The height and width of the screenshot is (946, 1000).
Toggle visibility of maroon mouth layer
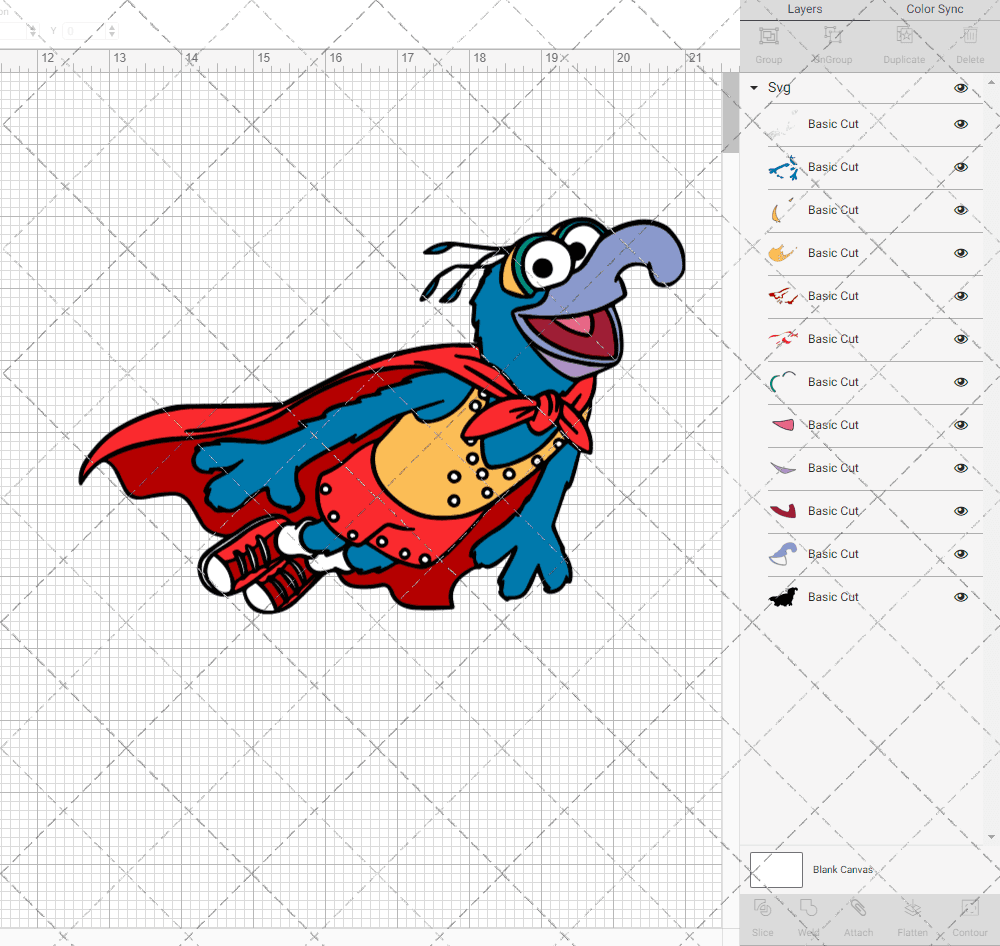960,511
